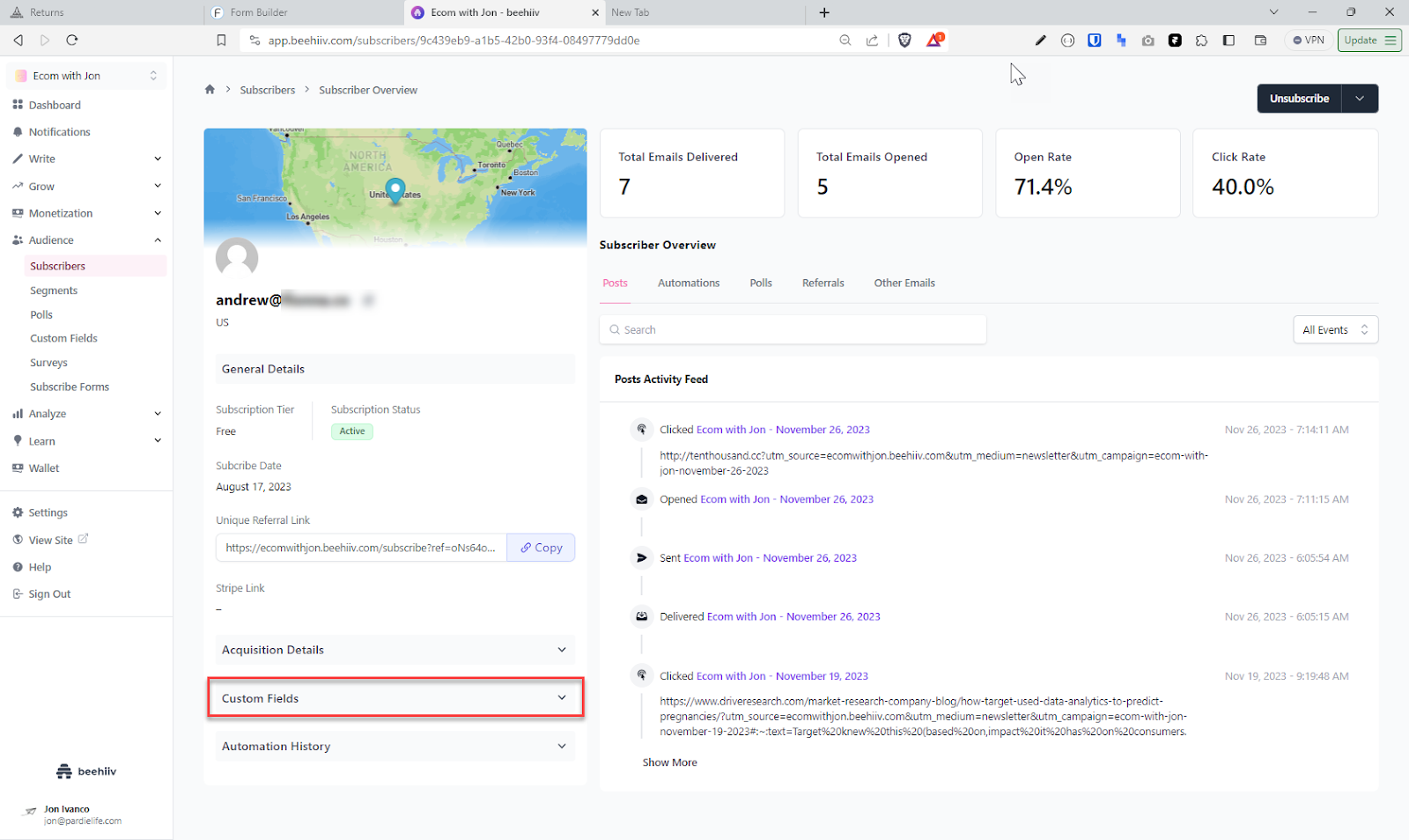The image size is (1409, 840).
Task: Click the zoom magnifier icon in address bar
Action: 845,41
